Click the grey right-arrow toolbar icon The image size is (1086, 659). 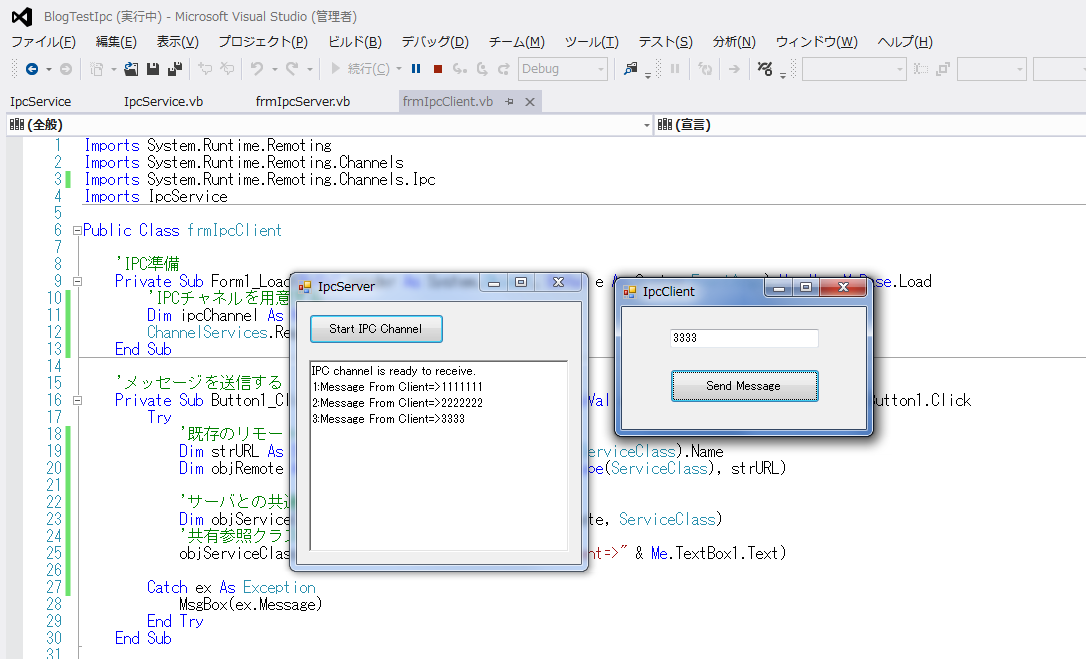click(734, 69)
